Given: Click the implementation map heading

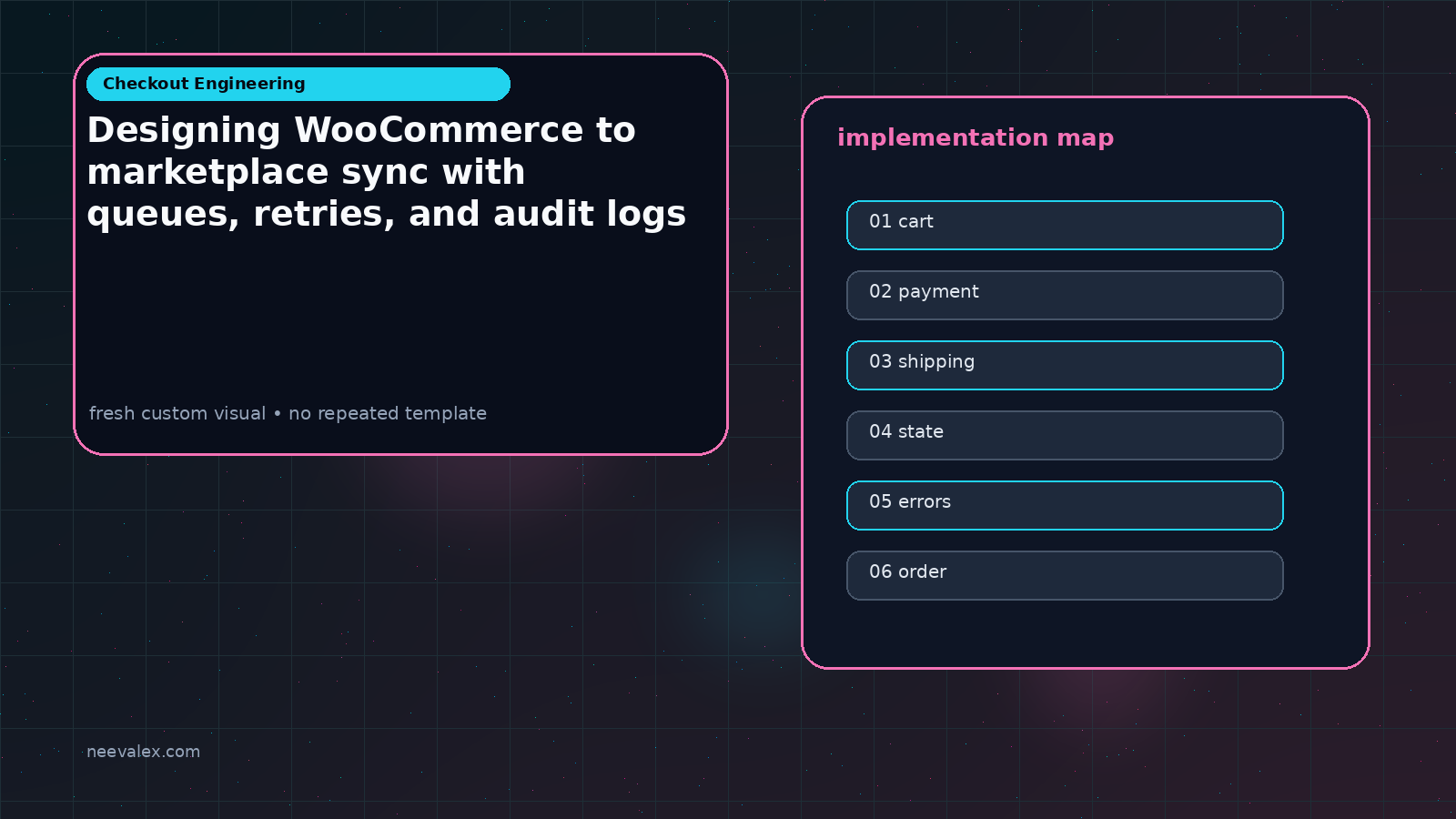Looking at the screenshot, I should click(x=976, y=137).
